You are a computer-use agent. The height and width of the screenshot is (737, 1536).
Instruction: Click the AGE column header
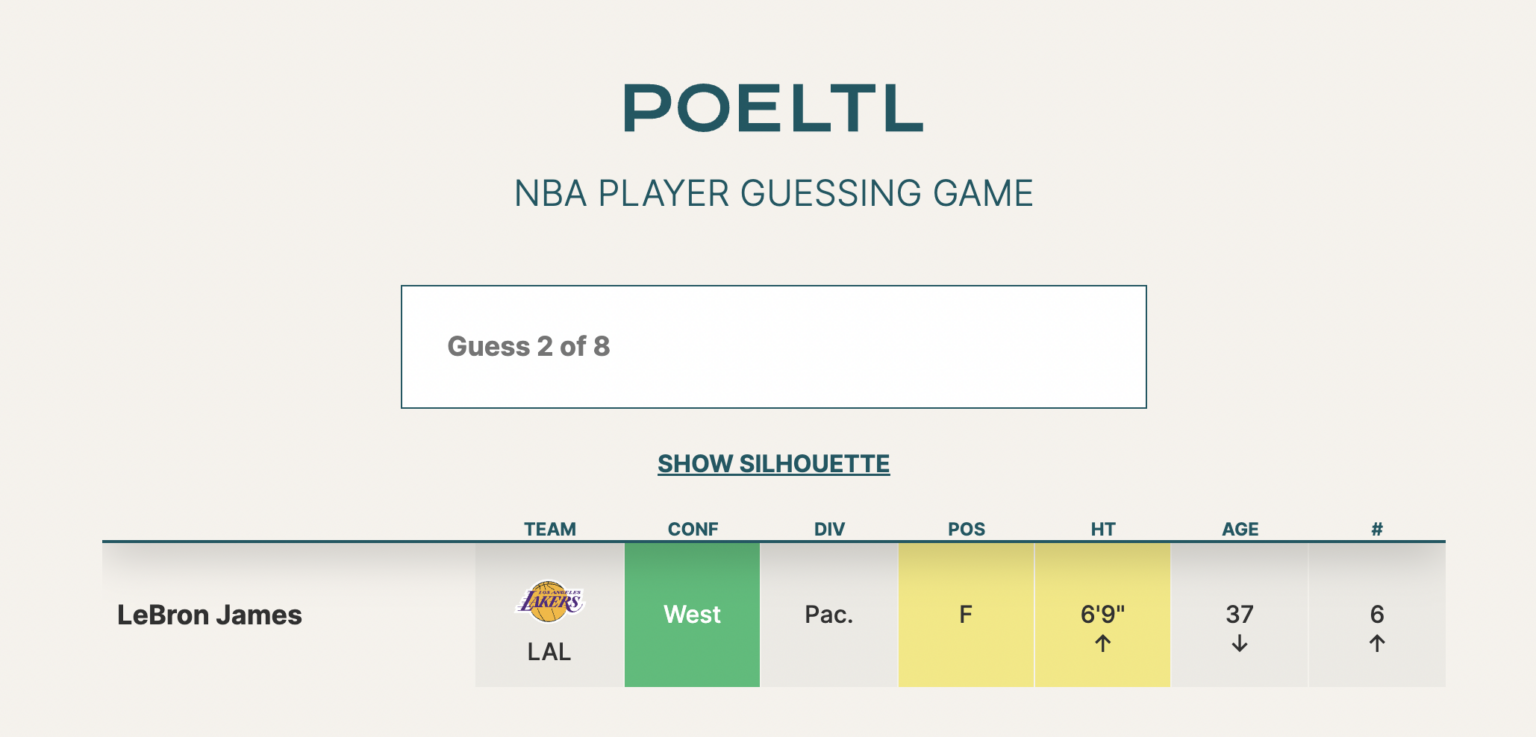click(x=1239, y=529)
